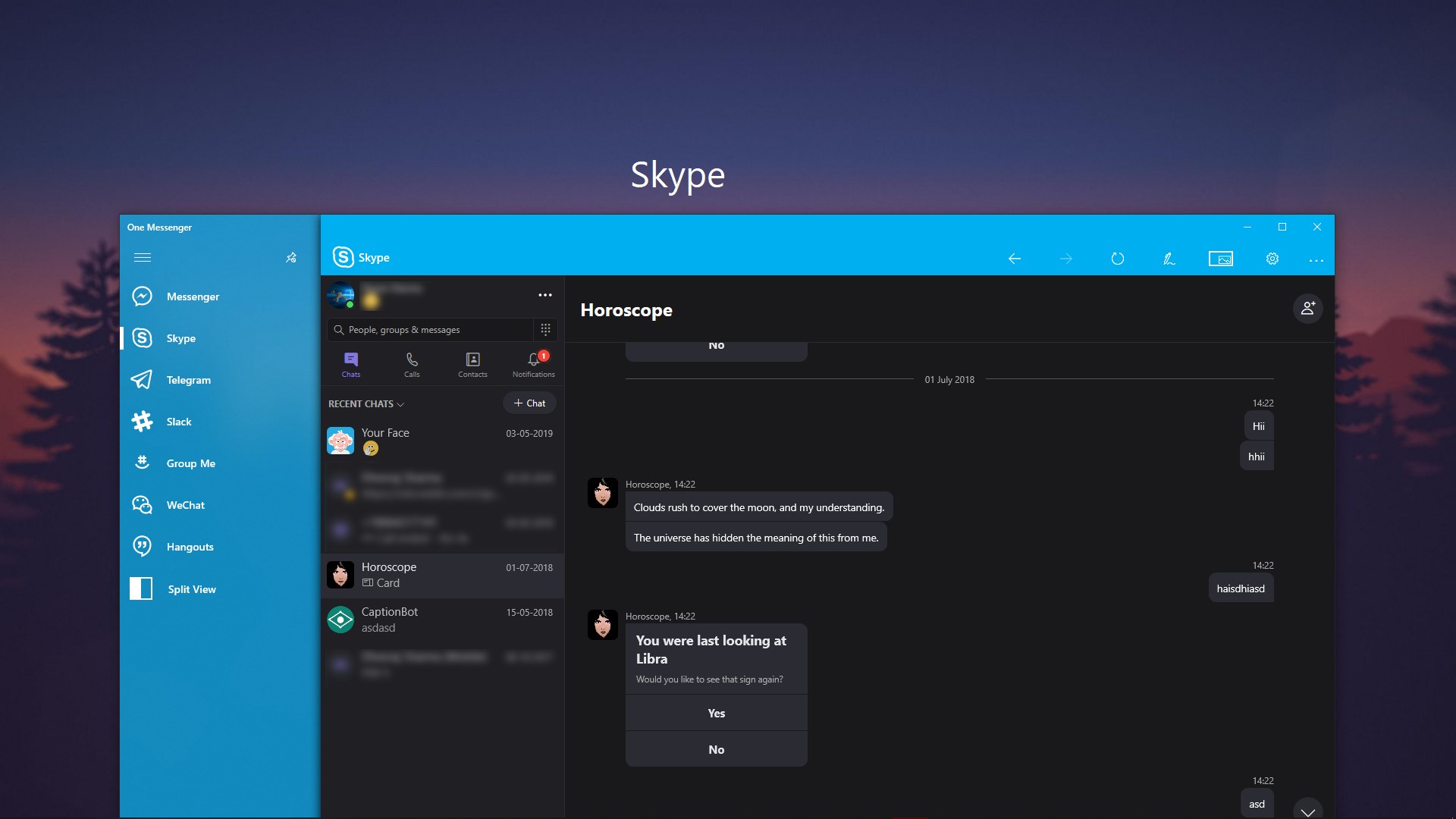Select the signature pen icon in the toolbar
This screenshot has width=1456, height=819.
(1169, 258)
